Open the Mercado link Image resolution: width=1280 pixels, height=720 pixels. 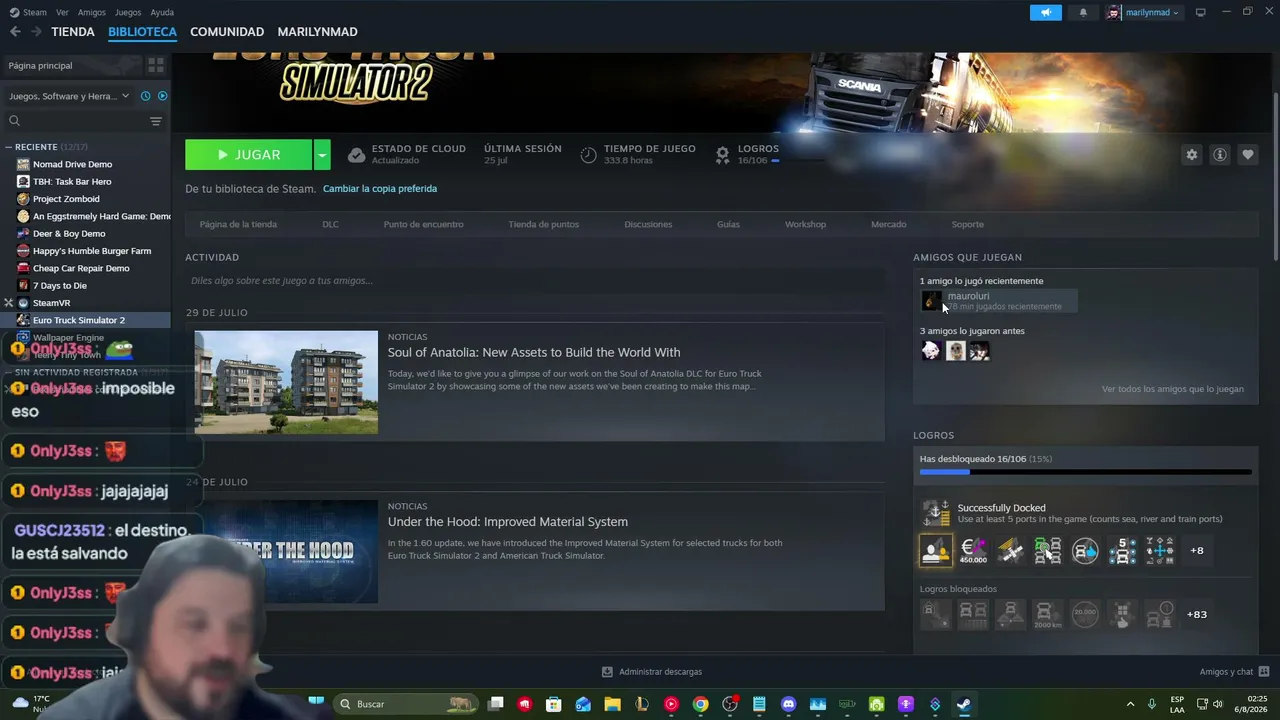[x=888, y=224]
